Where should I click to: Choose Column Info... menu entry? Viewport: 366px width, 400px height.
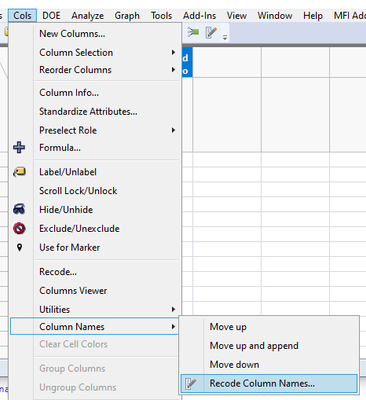(95, 92)
